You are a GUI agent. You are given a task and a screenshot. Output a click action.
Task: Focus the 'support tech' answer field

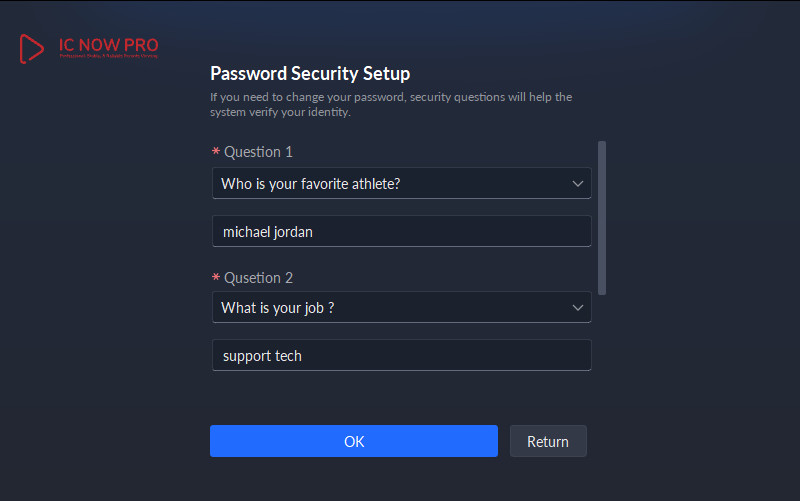coord(400,355)
